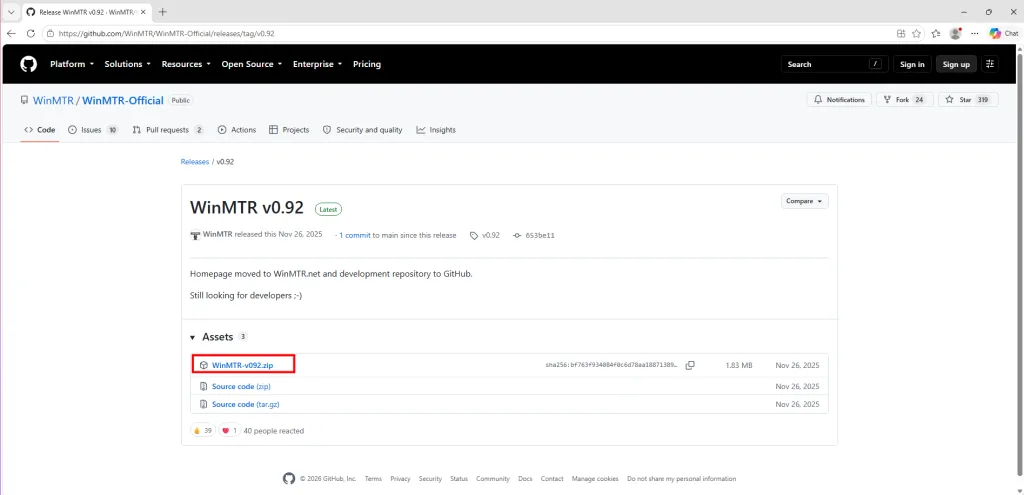Expand the Enterprise menu
This screenshot has height=495, width=1024.
pos(317,64)
